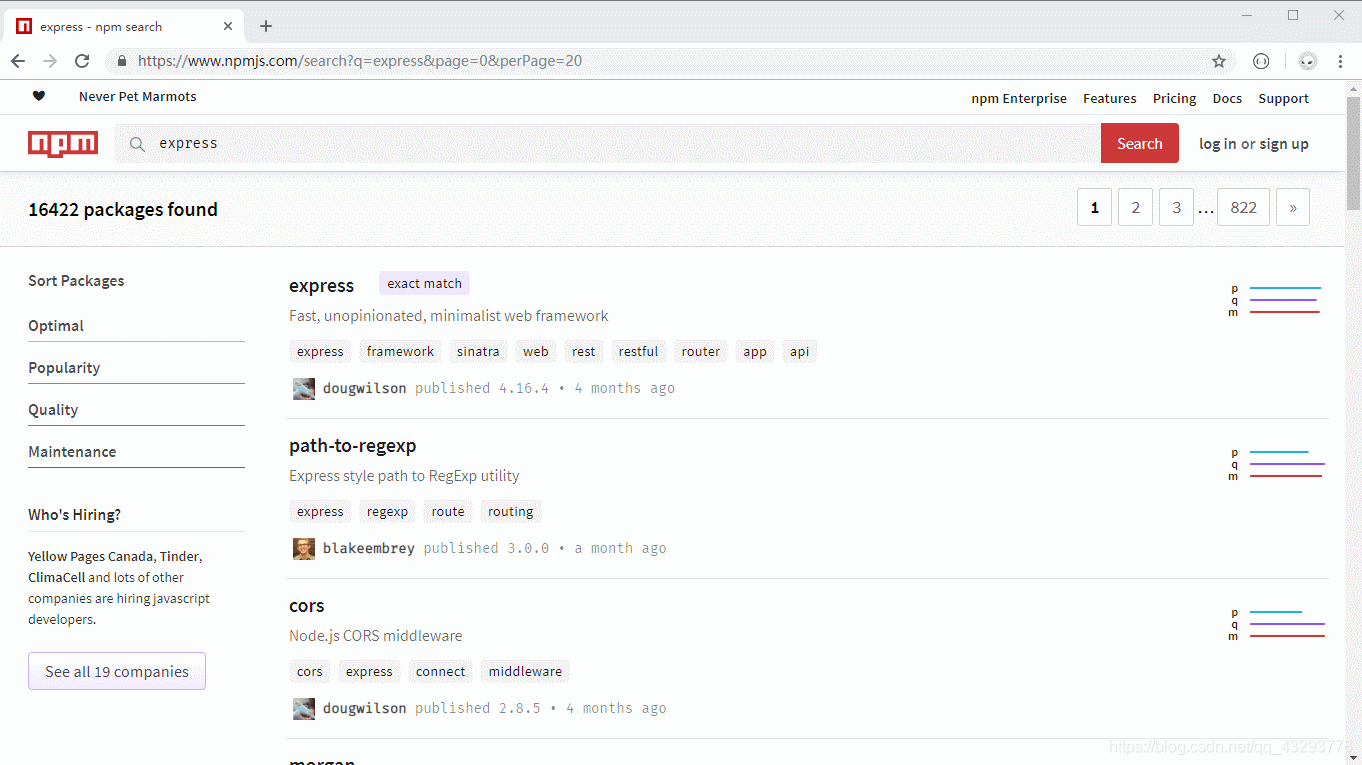Select the express - npm search tab
1362x765 pixels.
[125, 27]
